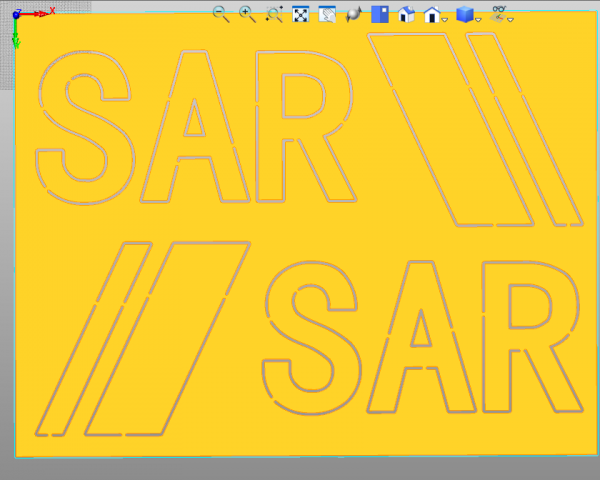Click the red X axis arrow
This screenshot has width=600, height=480.
click(38, 15)
